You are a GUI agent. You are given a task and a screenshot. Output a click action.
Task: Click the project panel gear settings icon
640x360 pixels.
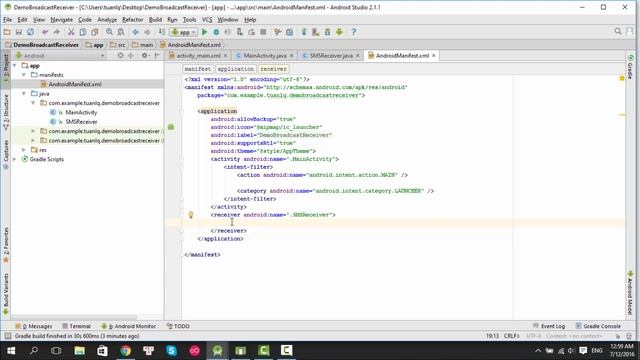(x=145, y=56)
